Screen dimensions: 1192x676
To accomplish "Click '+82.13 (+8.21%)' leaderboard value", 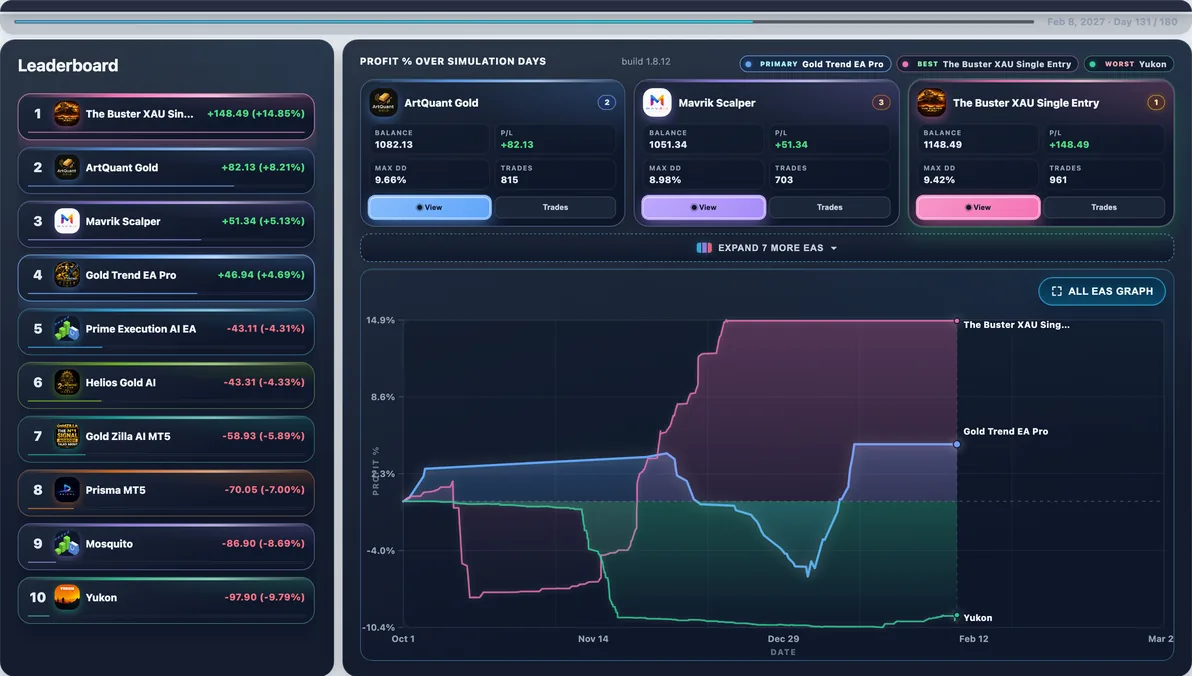I will pyautogui.click(x=263, y=167).
